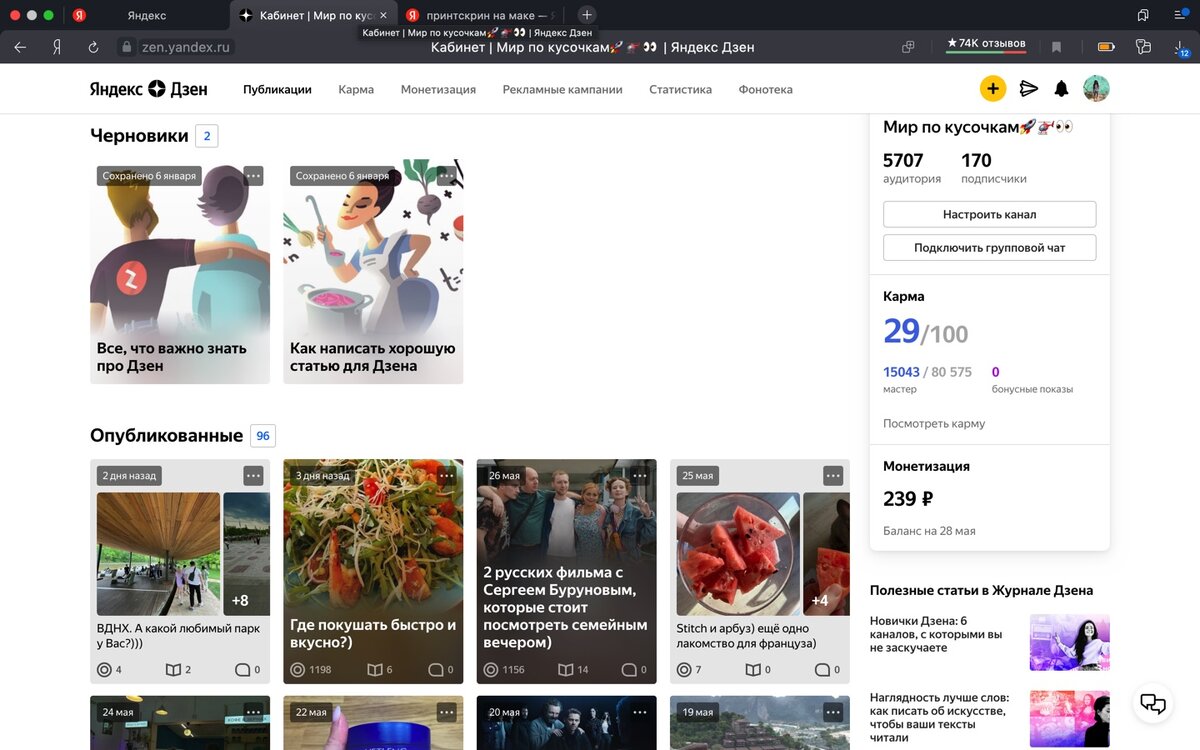The image size is (1200, 750).
Task: Open the chat support bubble icon
Action: (1153, 703)
